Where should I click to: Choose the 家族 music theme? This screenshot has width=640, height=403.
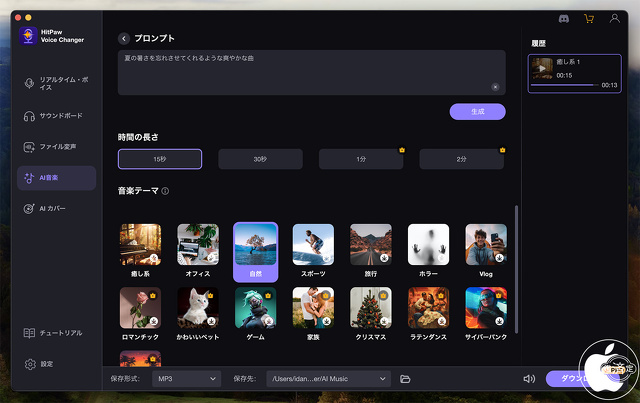click(313, 314)
